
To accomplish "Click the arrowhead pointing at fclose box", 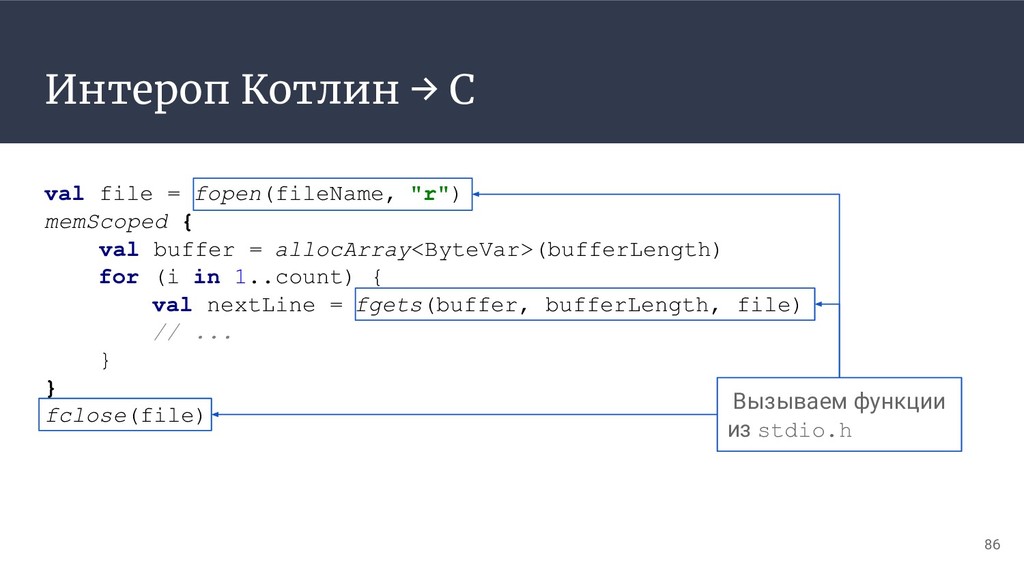I will [x=216, y=414].
